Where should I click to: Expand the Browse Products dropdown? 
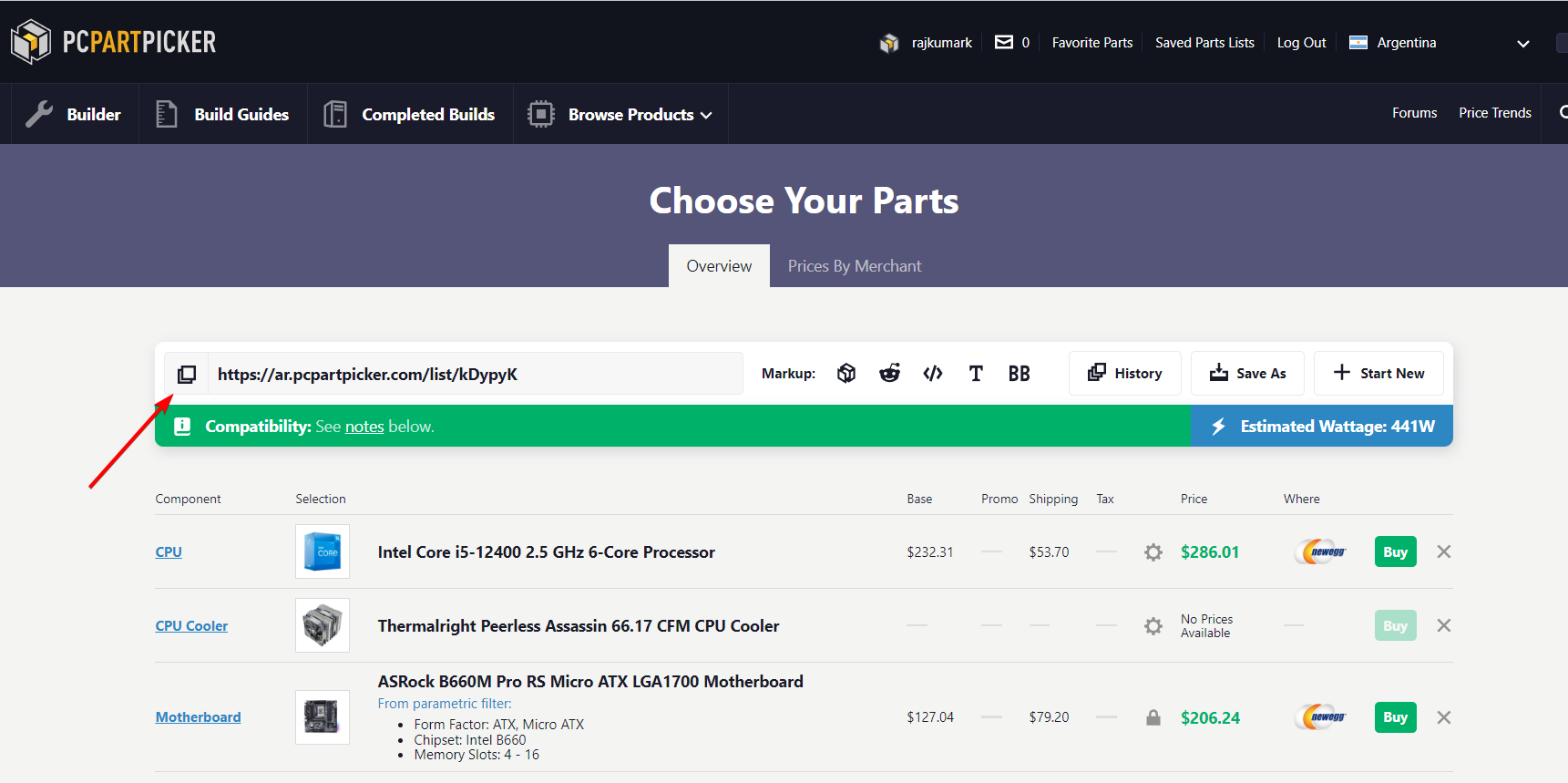coord(621,114)
